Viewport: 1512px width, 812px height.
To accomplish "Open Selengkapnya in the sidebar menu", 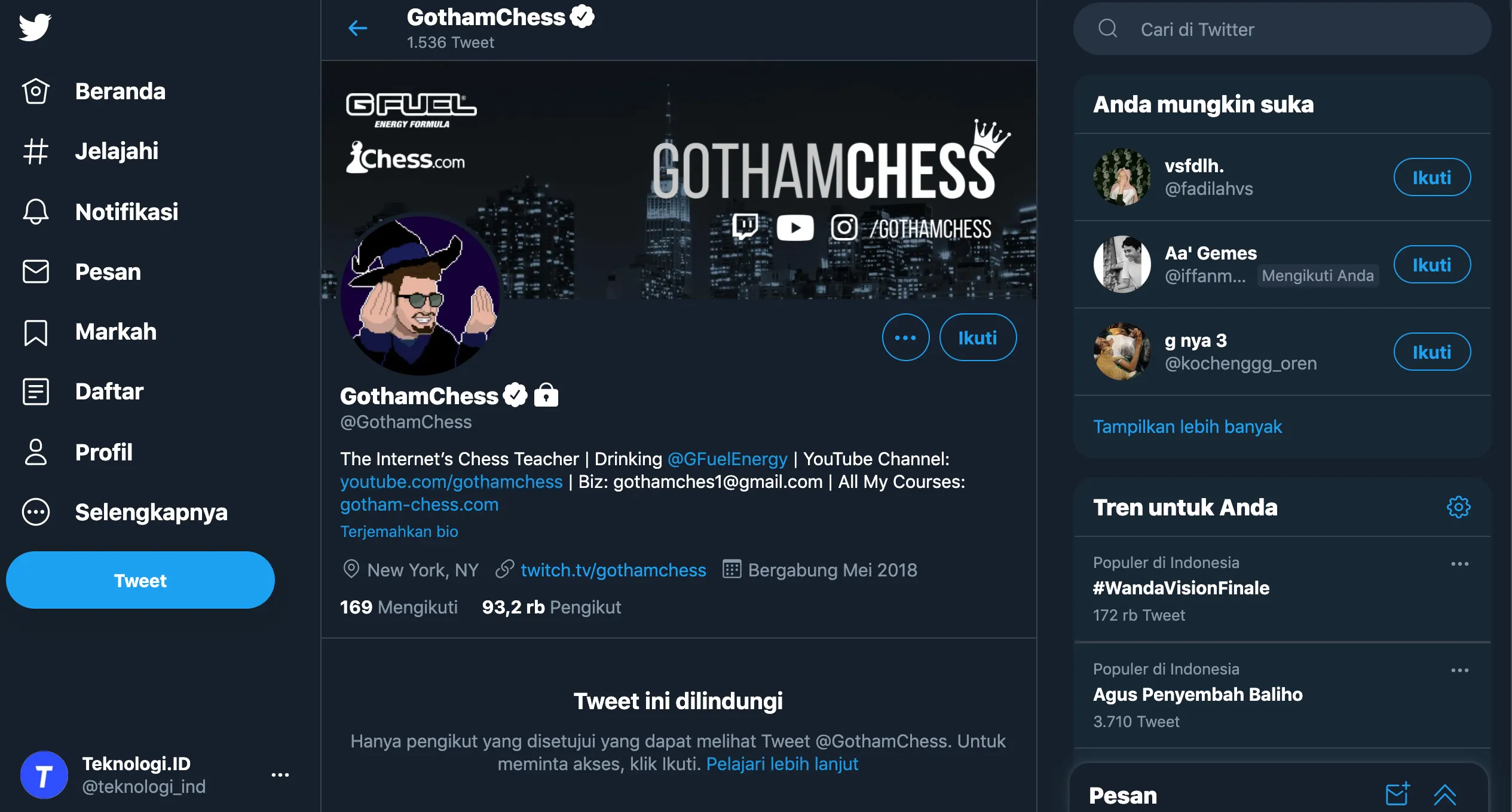I will click(151, 512).
